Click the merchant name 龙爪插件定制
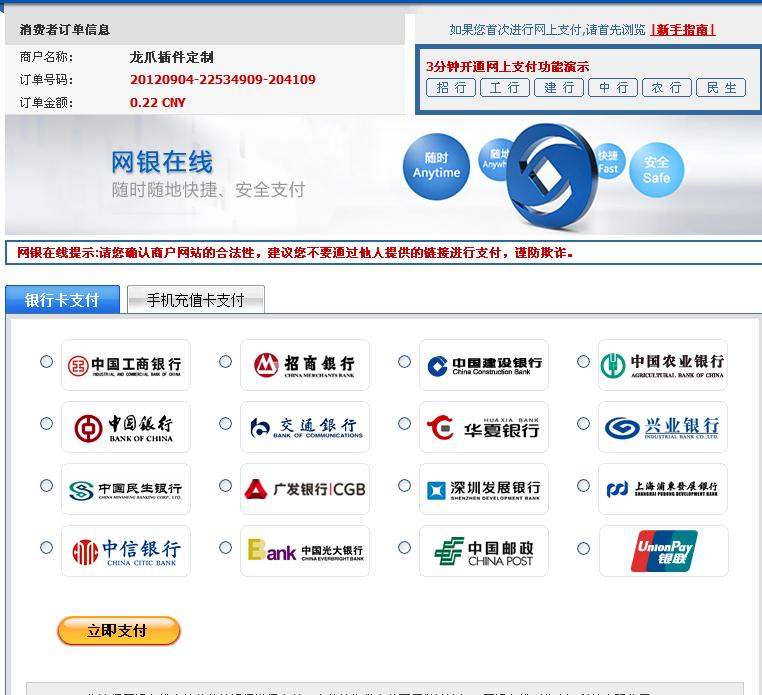 coord(171,57)
